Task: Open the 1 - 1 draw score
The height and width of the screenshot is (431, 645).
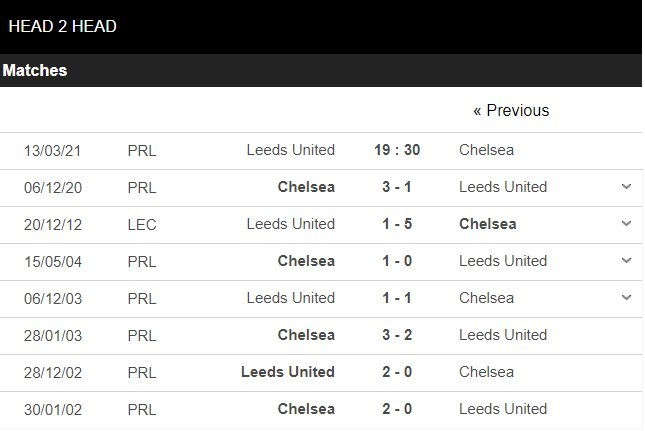Action: click(397, 298)
